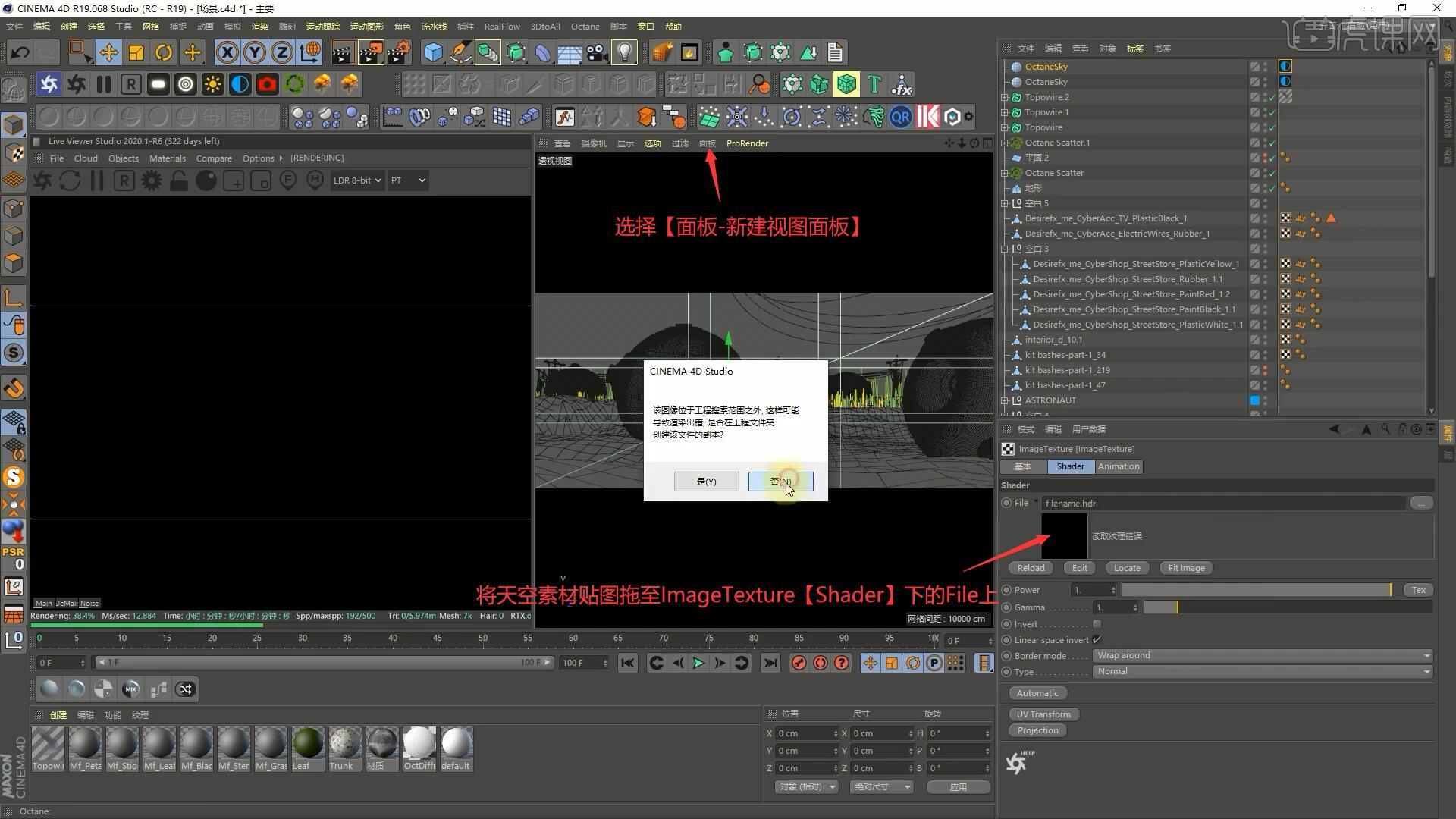Click the Render to Picture Viewer icon
Screen dimensions: 1456x819
point(371,52)
